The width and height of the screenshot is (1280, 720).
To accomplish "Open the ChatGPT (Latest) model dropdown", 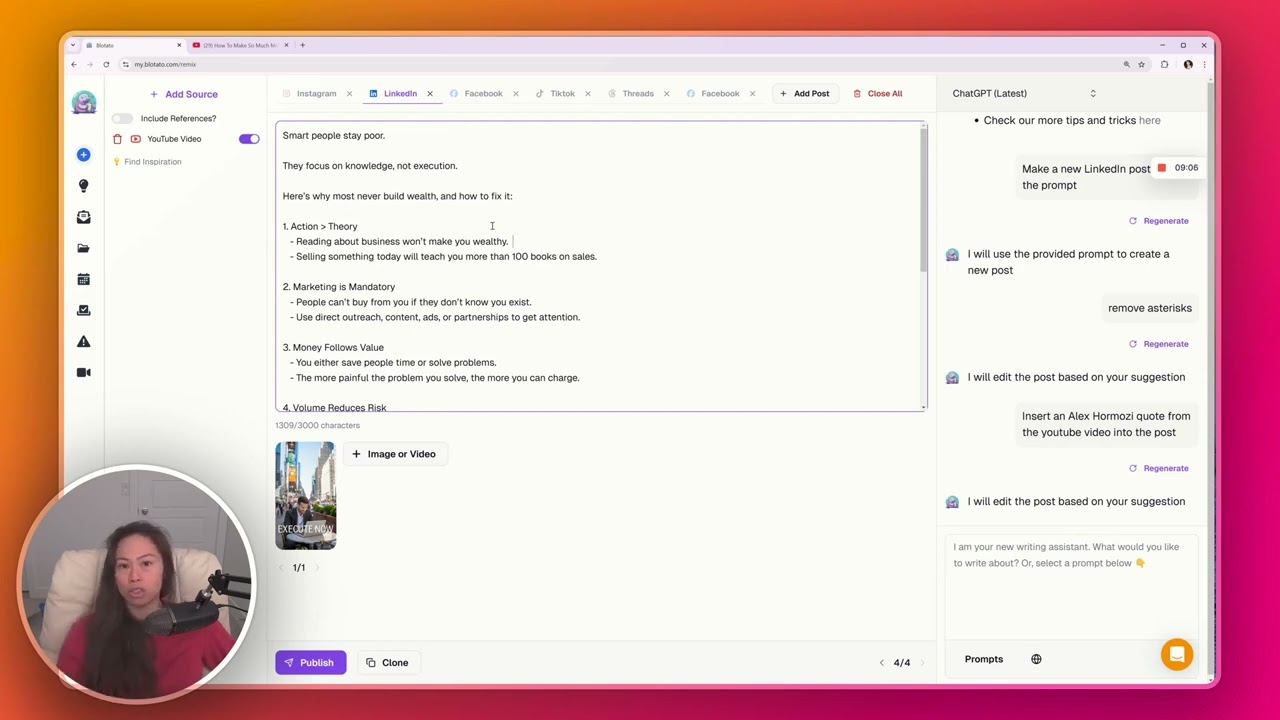I will (1024, 94).
